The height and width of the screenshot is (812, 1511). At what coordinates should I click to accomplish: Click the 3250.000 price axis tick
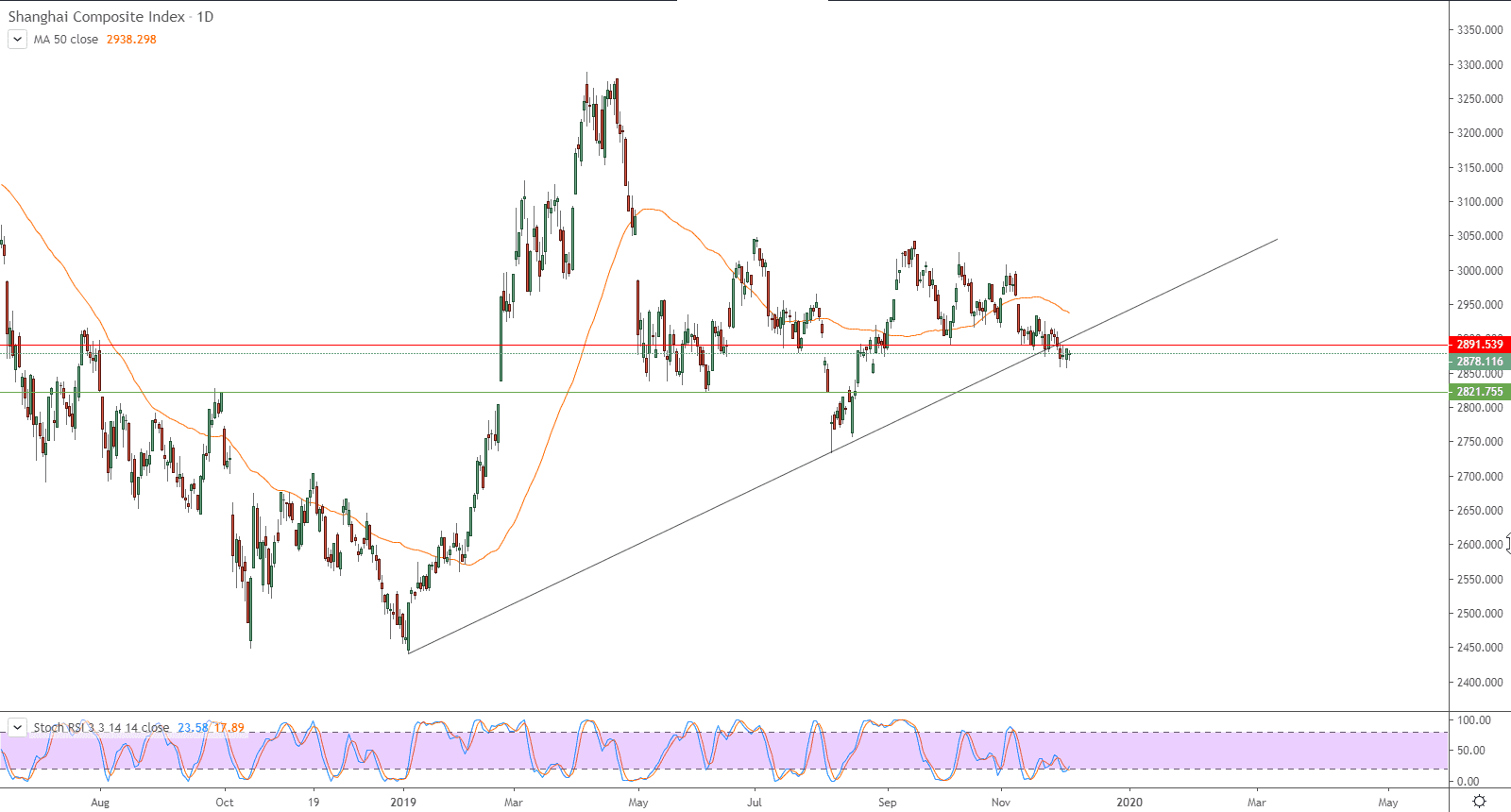coord(1480,99)
